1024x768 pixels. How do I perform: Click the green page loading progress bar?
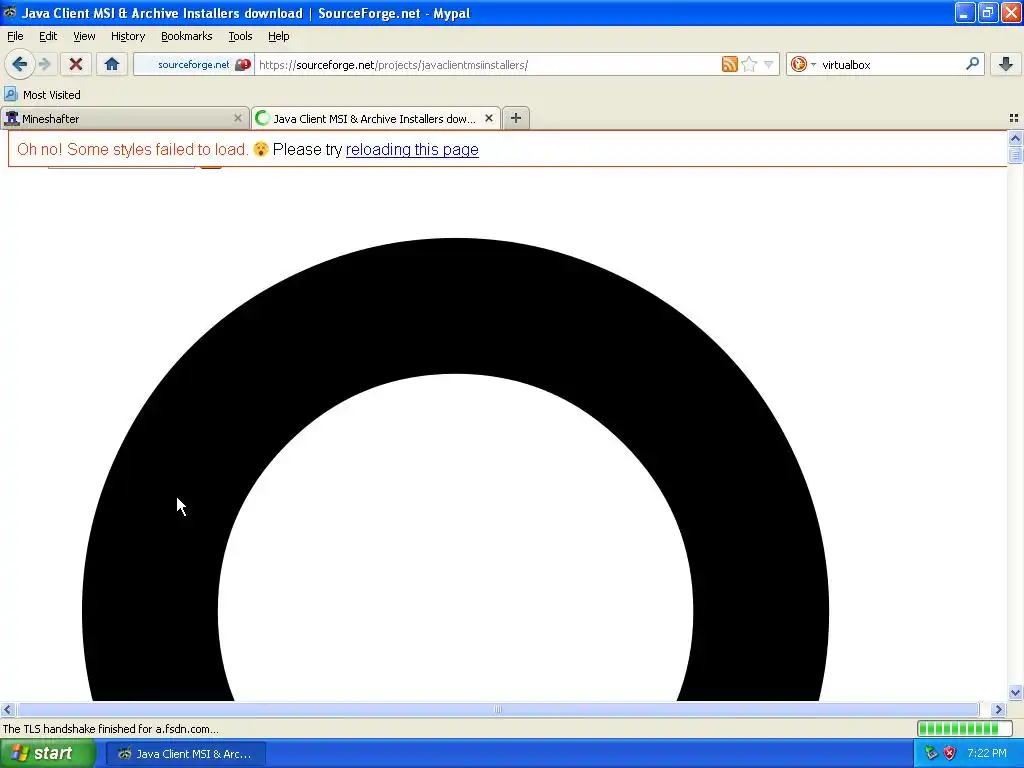pos(965,728)
